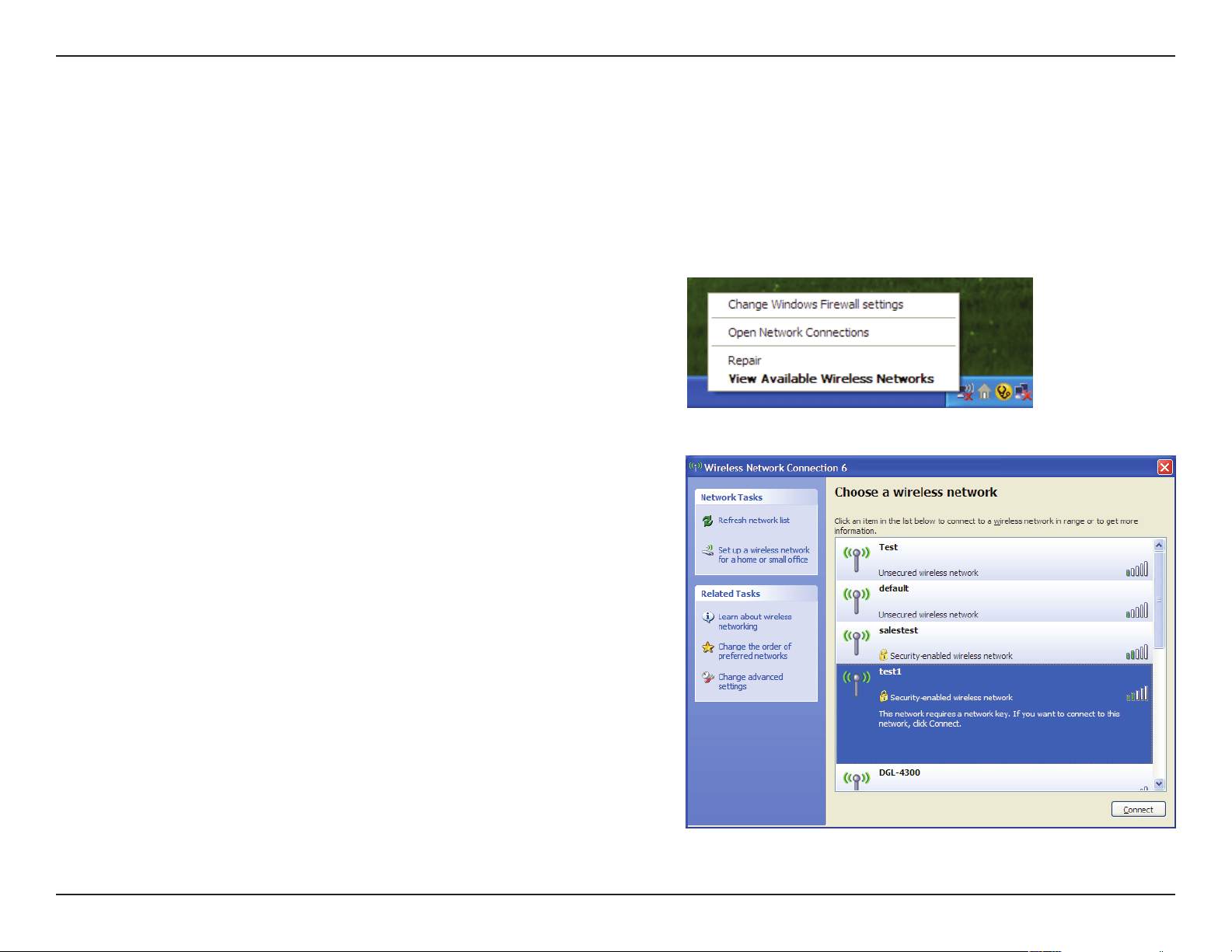Screen dimensions: 1232x952
Task: Select the DGL-4300 network antenna icon
Action: pos(857,779)
